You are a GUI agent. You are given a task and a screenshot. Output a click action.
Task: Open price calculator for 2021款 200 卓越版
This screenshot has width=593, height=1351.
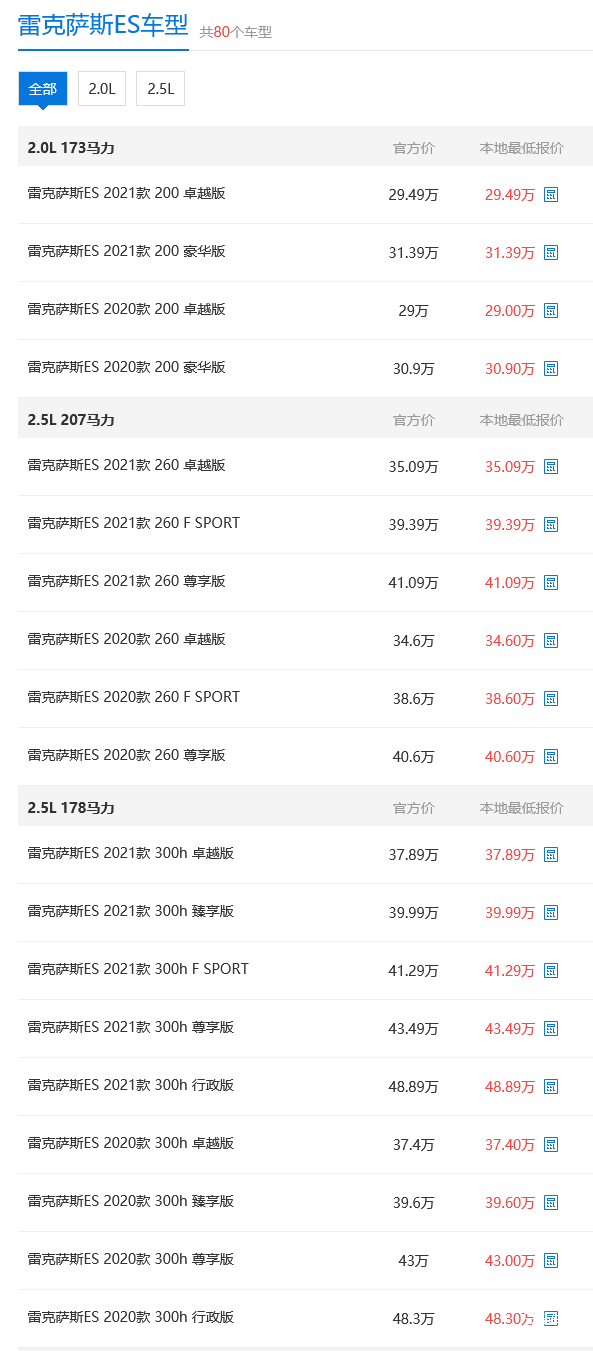tap(551, 195)
